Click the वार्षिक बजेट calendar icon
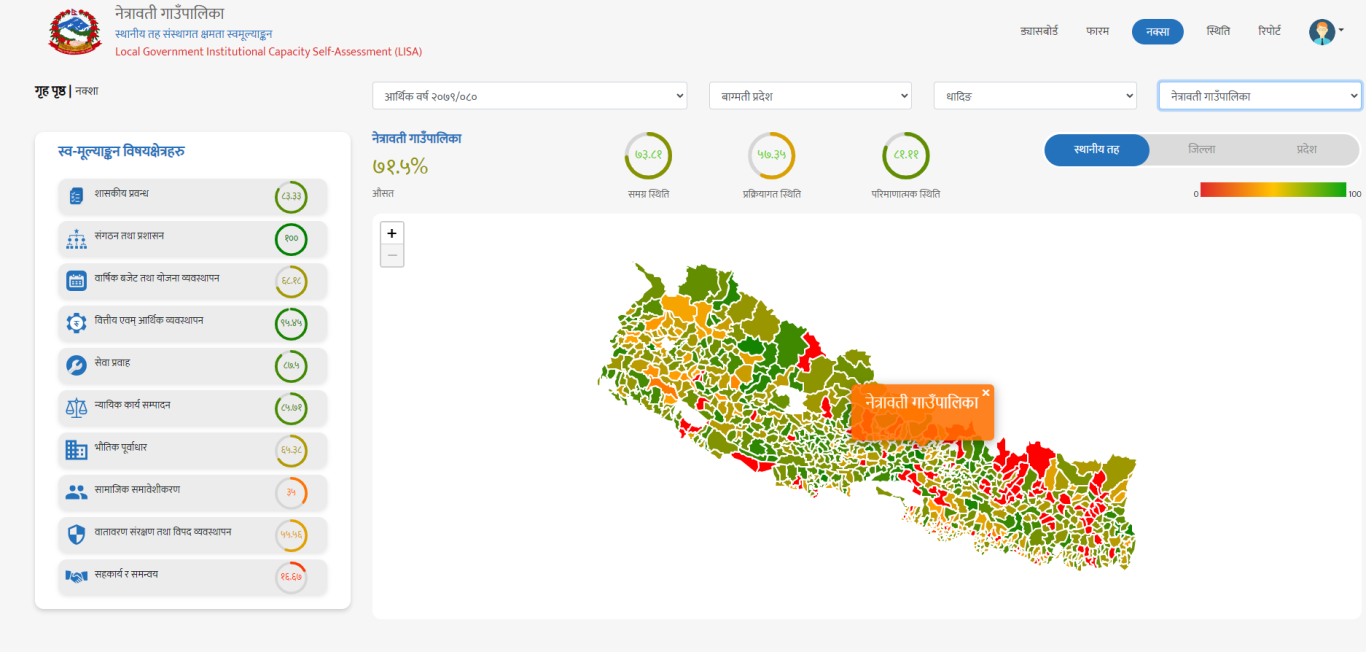Viewport: 1366px width, 652px height. pos(76,281)
